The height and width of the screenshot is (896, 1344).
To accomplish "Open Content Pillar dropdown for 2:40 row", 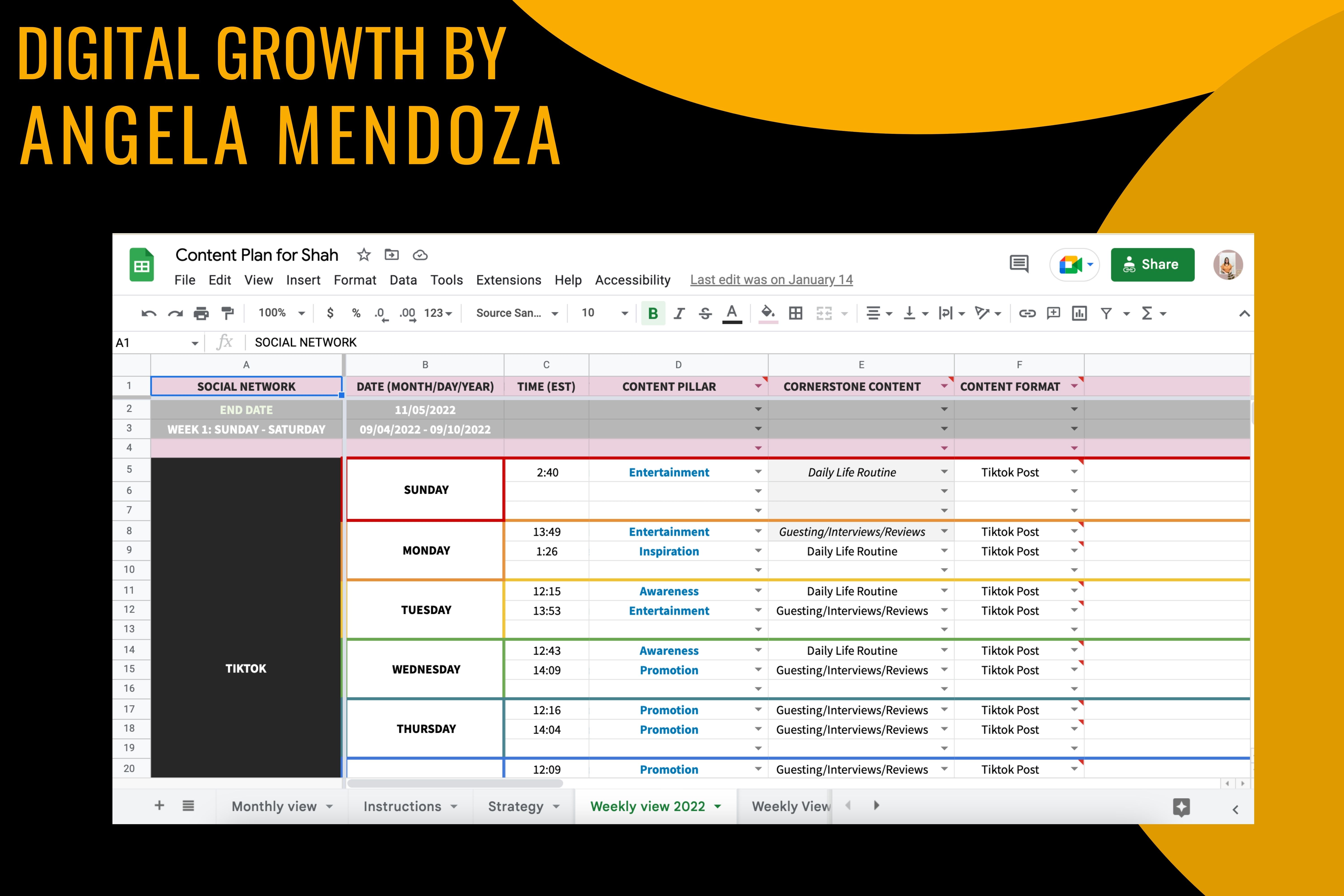I will click(758, 472).
